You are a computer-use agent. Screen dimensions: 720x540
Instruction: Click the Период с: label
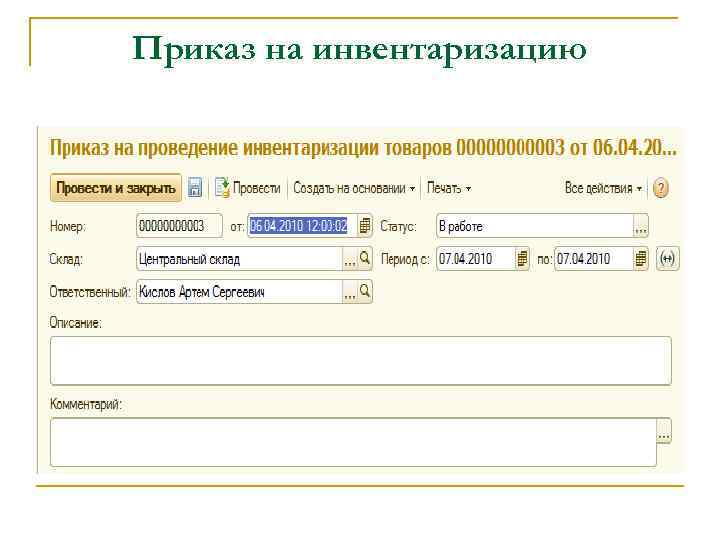(x=405, y=259)
